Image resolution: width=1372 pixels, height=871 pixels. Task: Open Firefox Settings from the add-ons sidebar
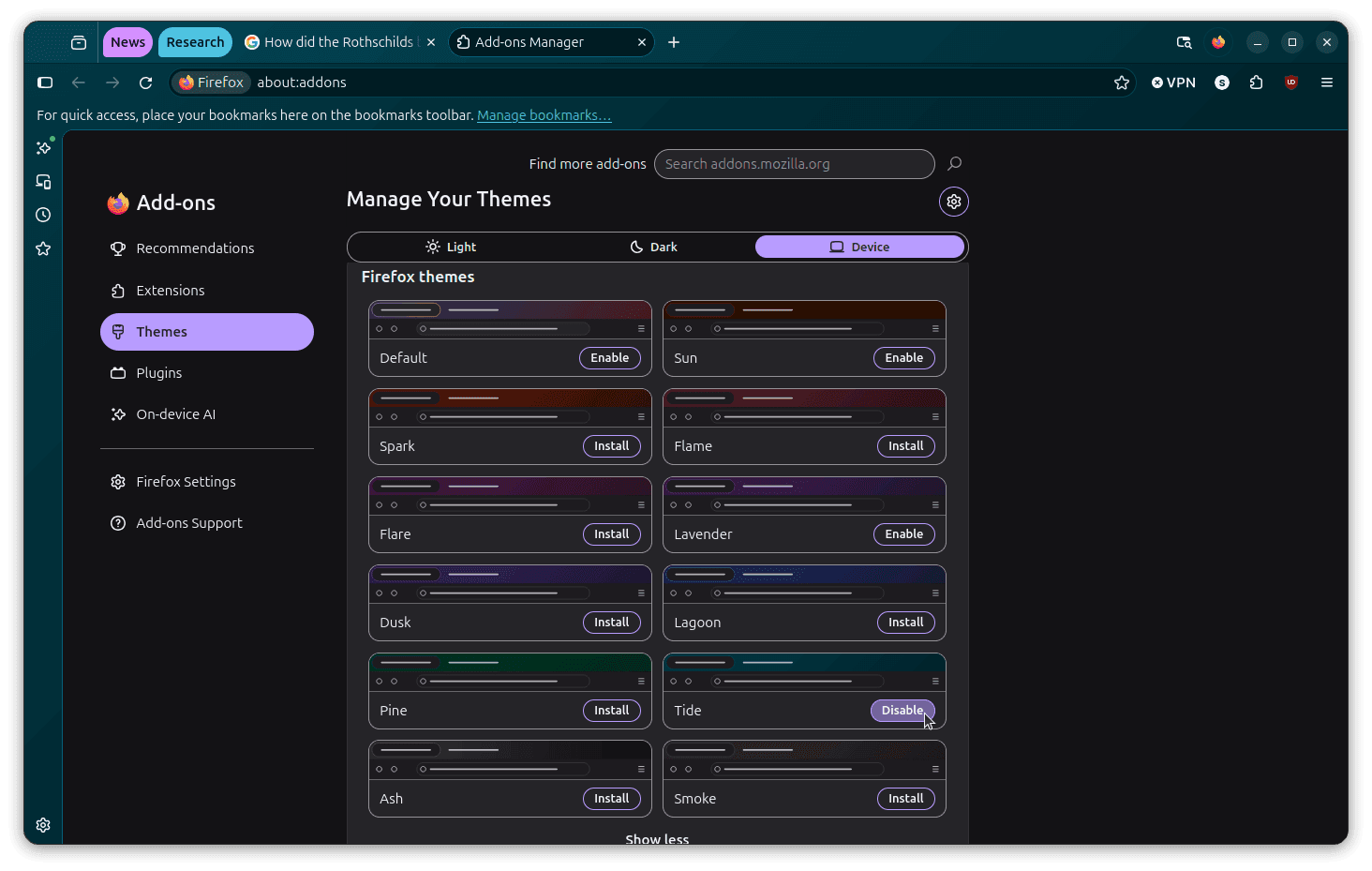coord(207,482)
